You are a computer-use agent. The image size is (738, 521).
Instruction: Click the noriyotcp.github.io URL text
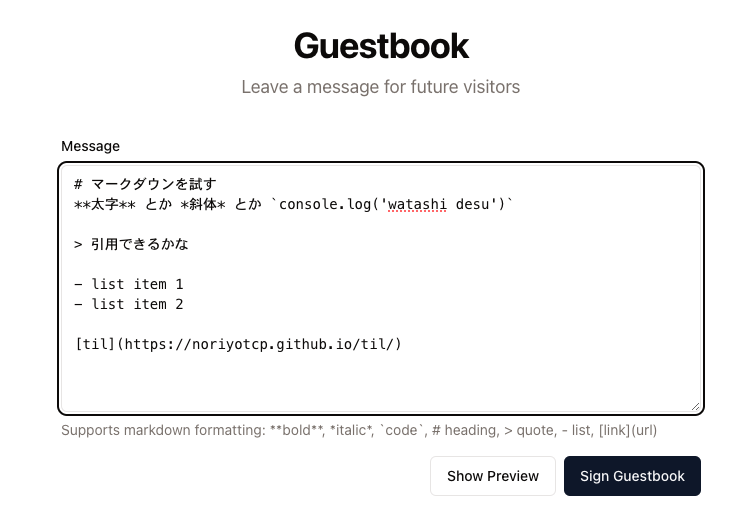tap(259, 345)
